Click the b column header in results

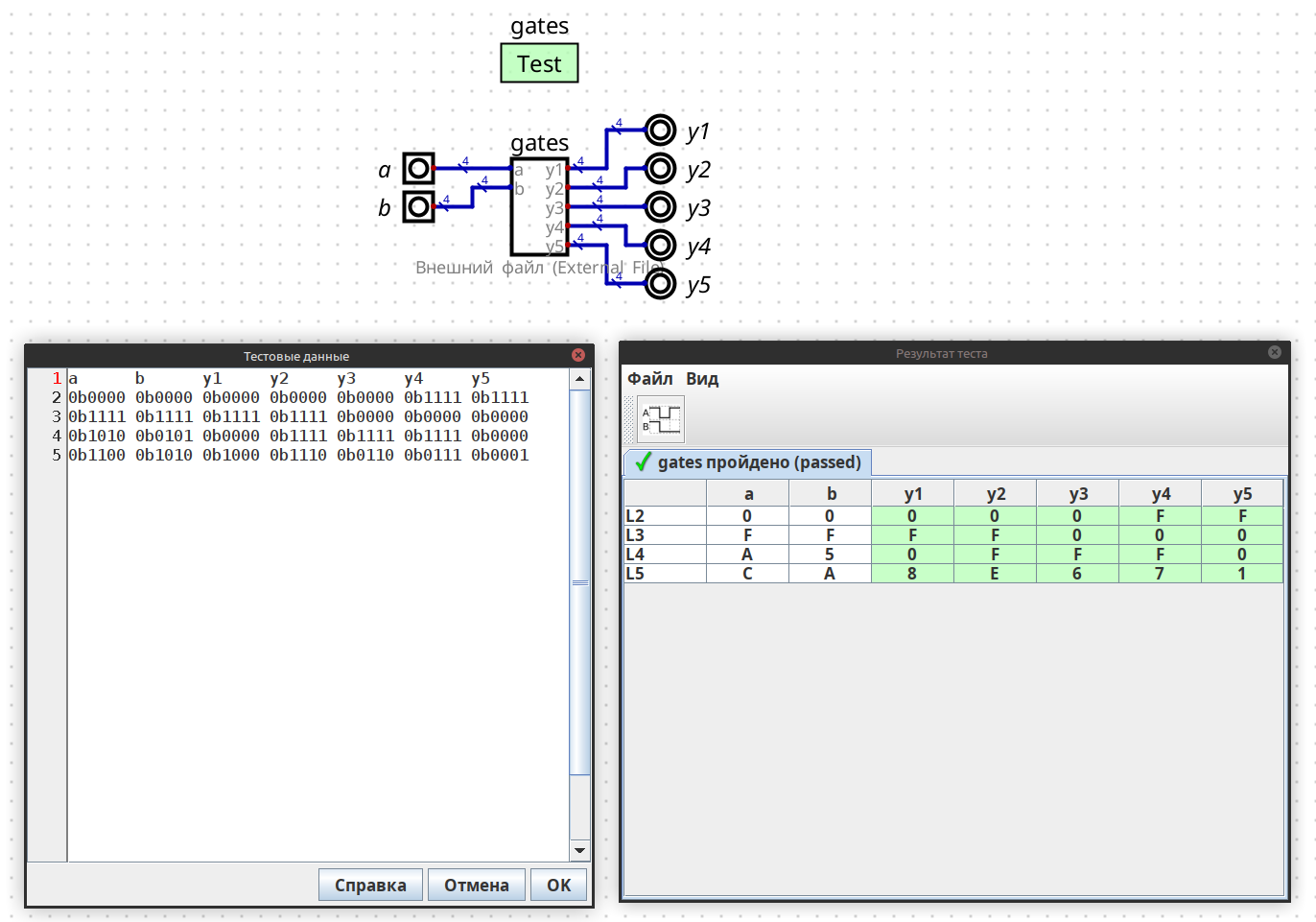point(831,493)
